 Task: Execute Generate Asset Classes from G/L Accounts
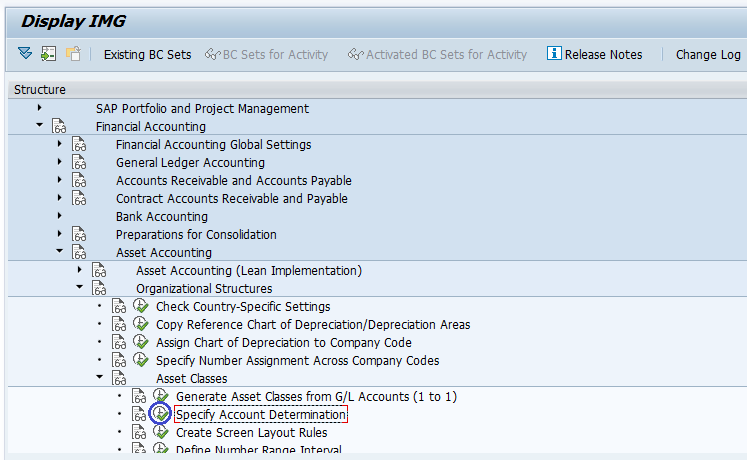pos(161,396)
